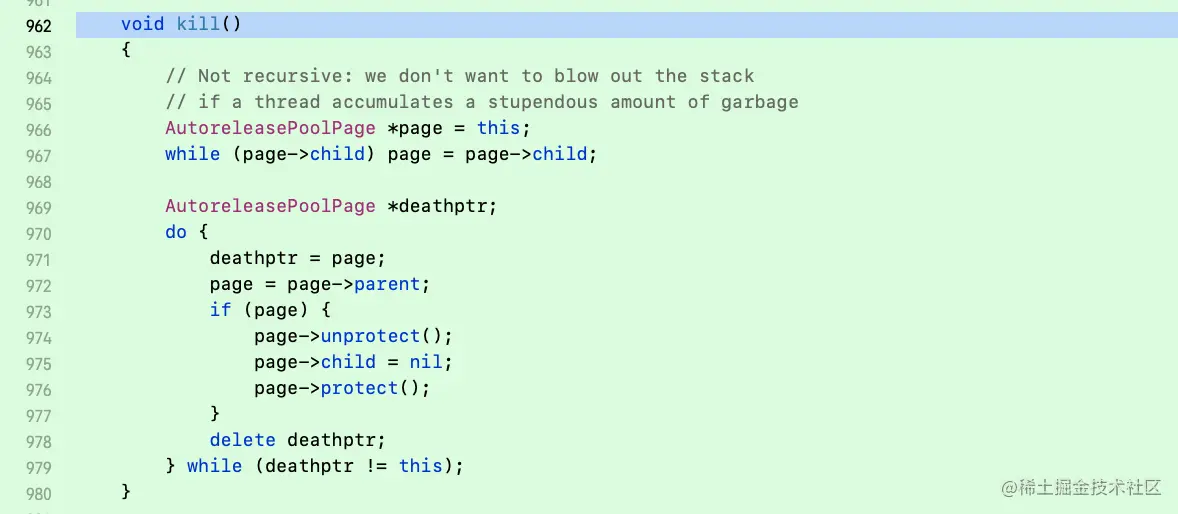Image resolution: width=1178 pixels, height=514 pixels.
Task: Select line number 975 in the gutter
Action: (x=39, y=363)
